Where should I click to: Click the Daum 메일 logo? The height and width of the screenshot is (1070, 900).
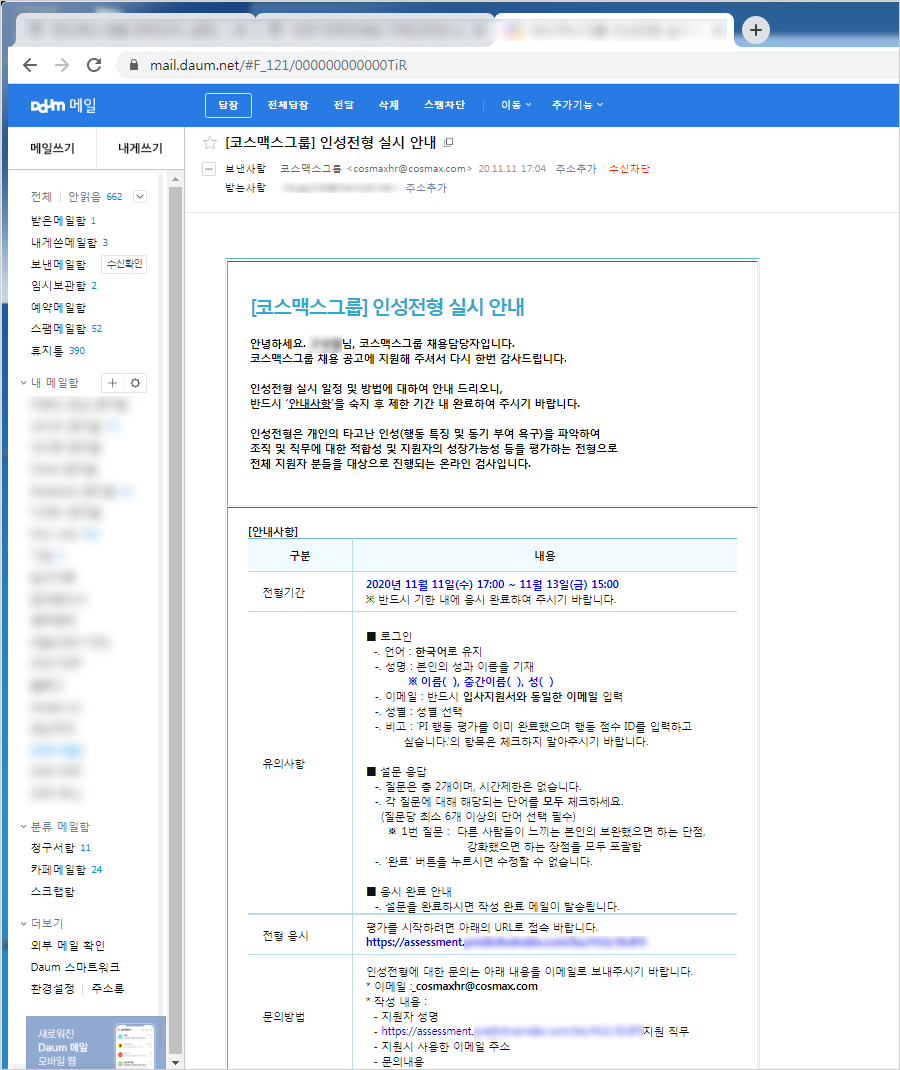click(63, 105)
